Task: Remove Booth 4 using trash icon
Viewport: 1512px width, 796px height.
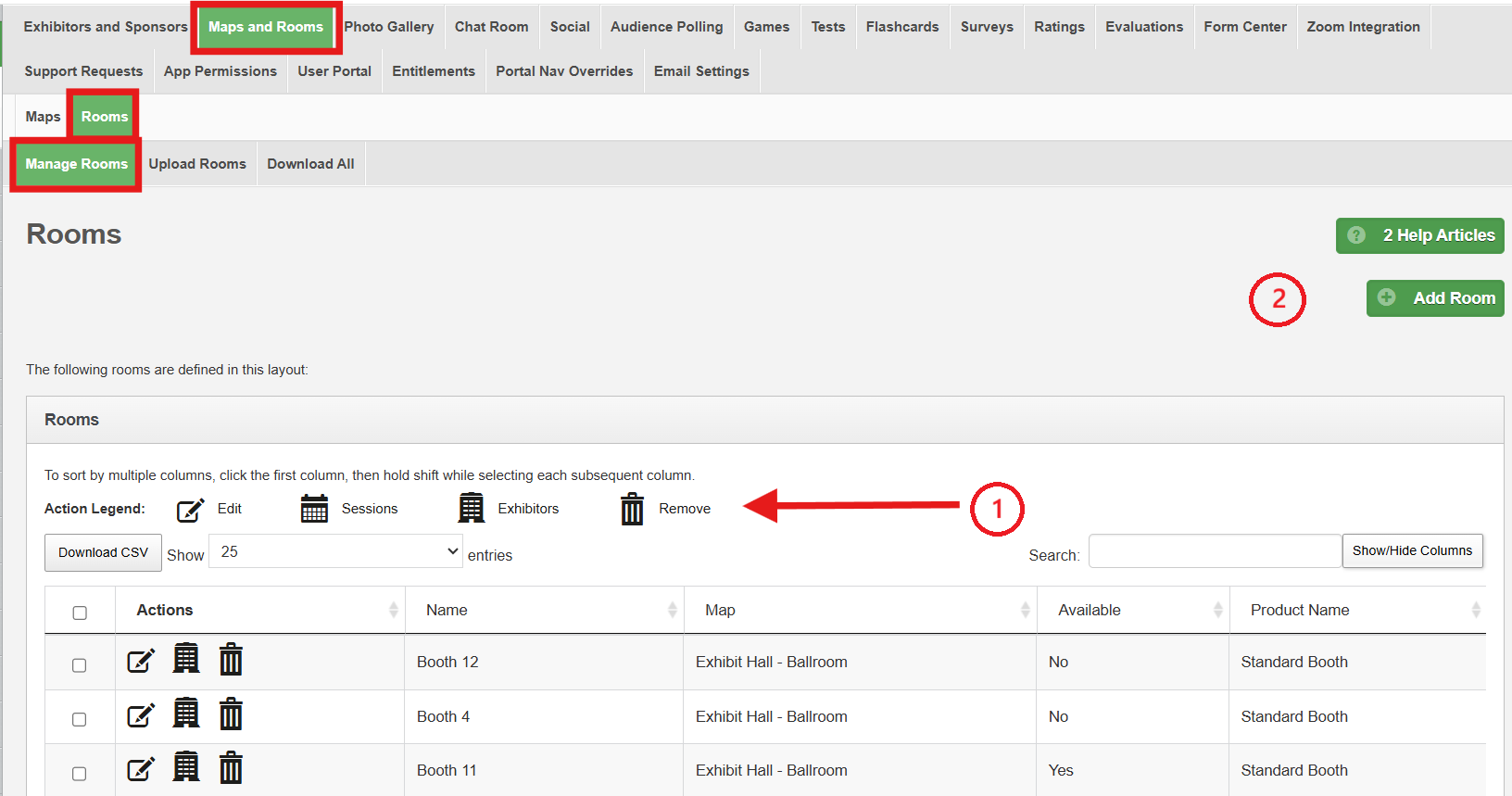Action: (x=231, y=714)
